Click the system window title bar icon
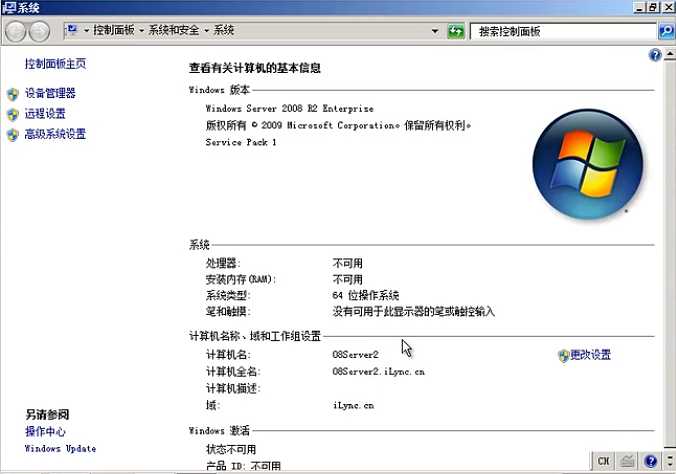The image size is (676, 474). pos(9,8)
